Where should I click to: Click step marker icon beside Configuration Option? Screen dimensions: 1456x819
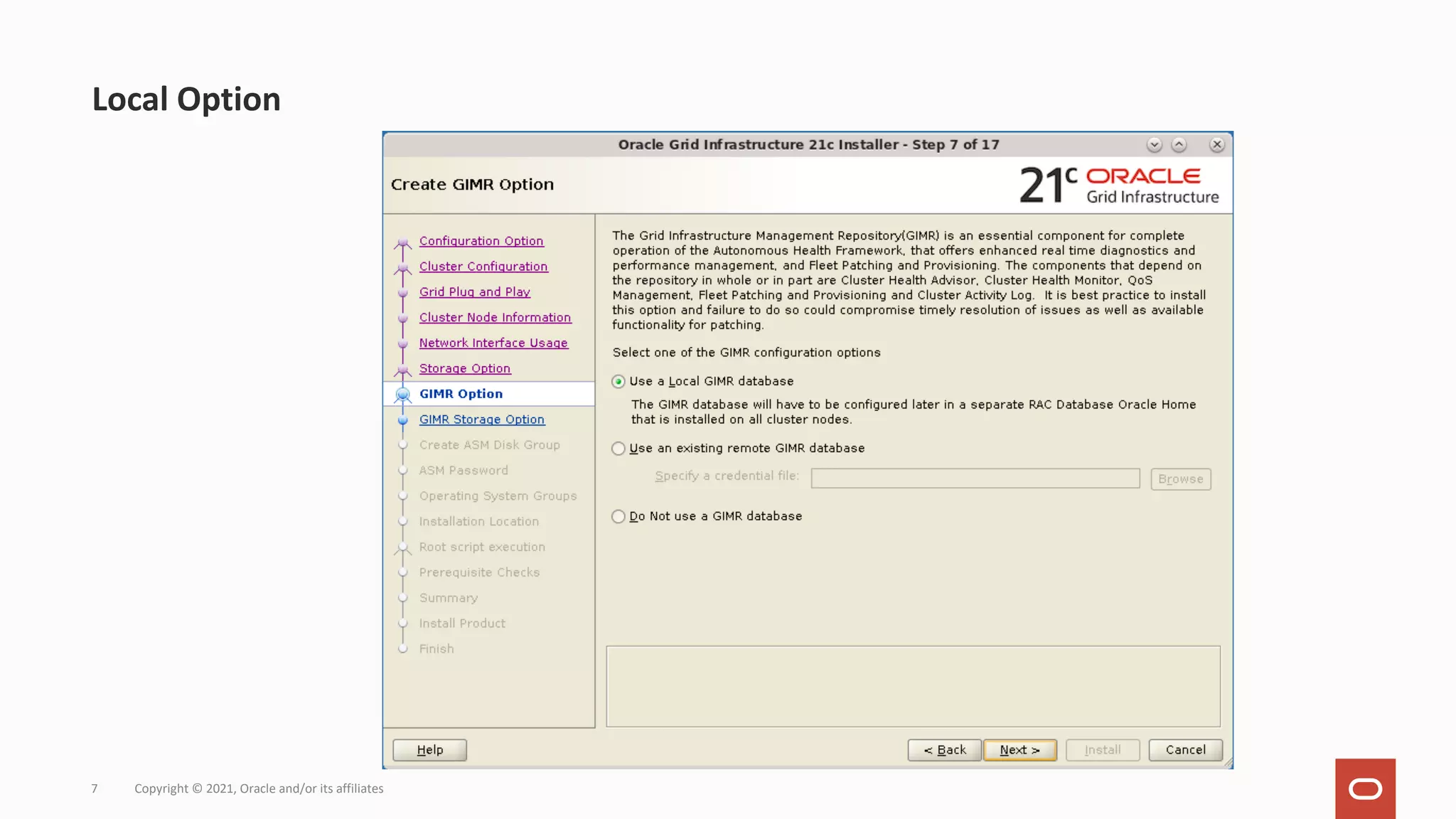coord(402,243)
